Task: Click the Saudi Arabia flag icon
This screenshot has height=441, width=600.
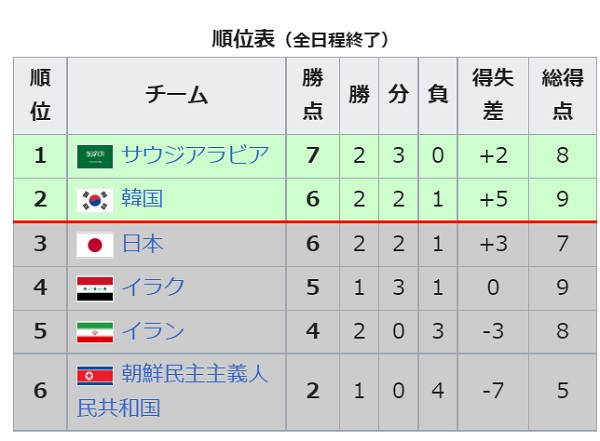Action: (x=95, y=156)
